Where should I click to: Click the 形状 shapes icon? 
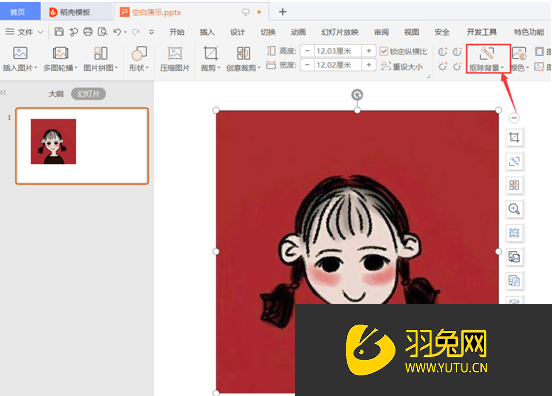139,53
